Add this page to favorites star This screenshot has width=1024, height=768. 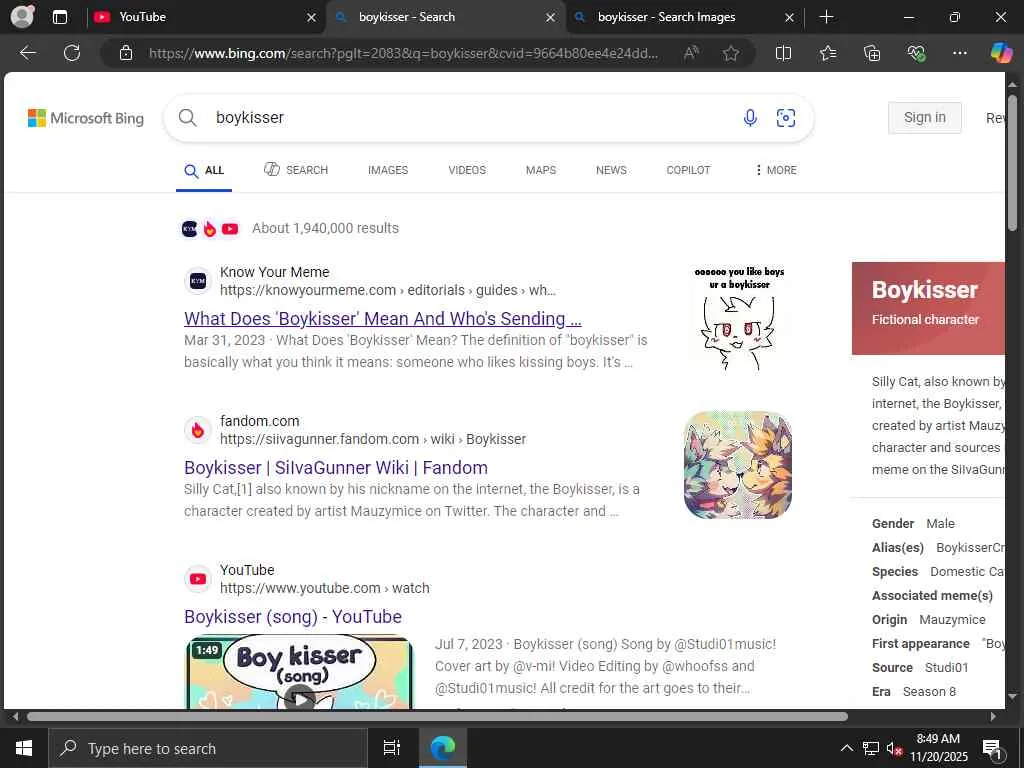pyautogui.click(x=731, y=53)
